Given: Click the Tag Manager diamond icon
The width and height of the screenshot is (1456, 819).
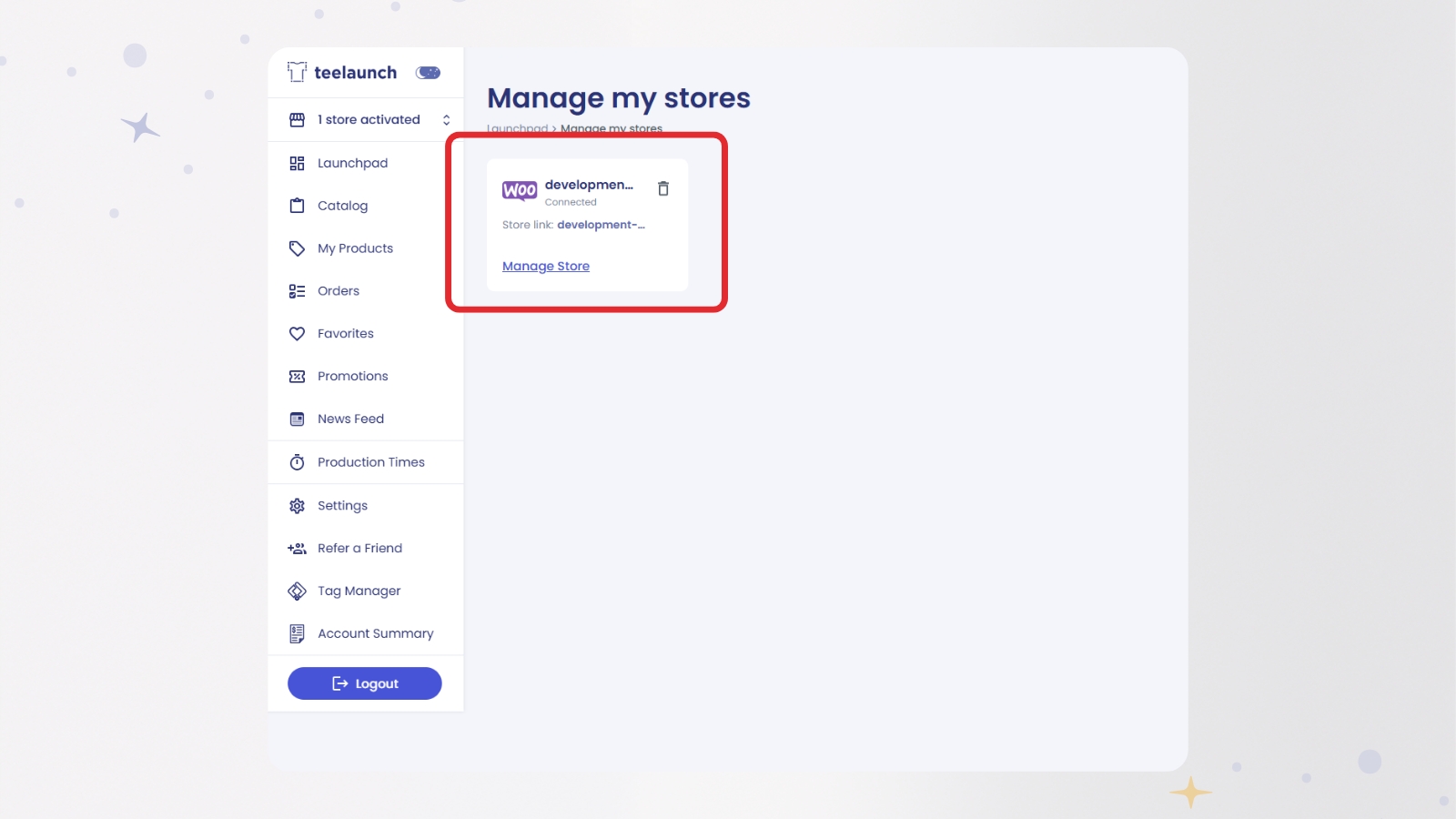Looking at the screenshot, I should tap(297, 591).
